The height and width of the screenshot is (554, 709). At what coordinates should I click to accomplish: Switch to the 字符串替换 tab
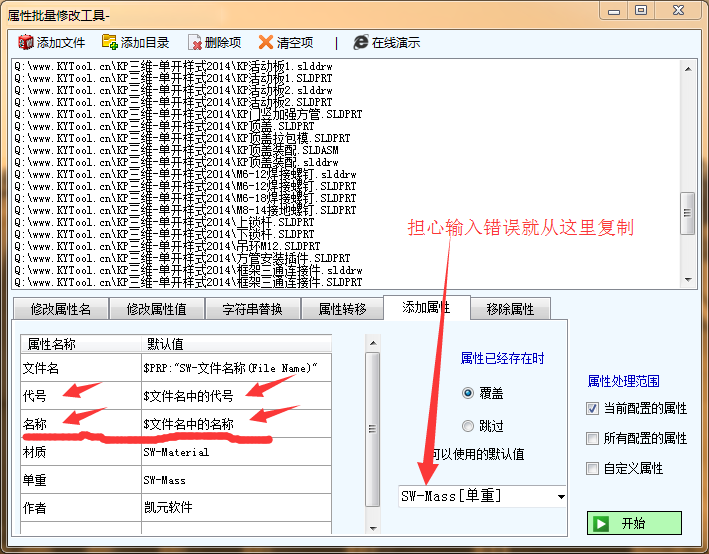[252, 309]
